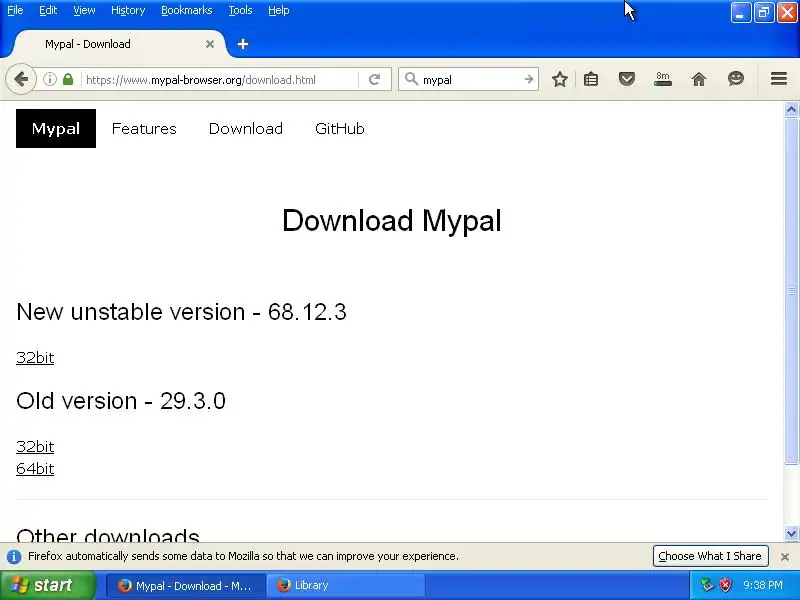Open the Edit menu
800x600 pixels.
pos(48,10)
